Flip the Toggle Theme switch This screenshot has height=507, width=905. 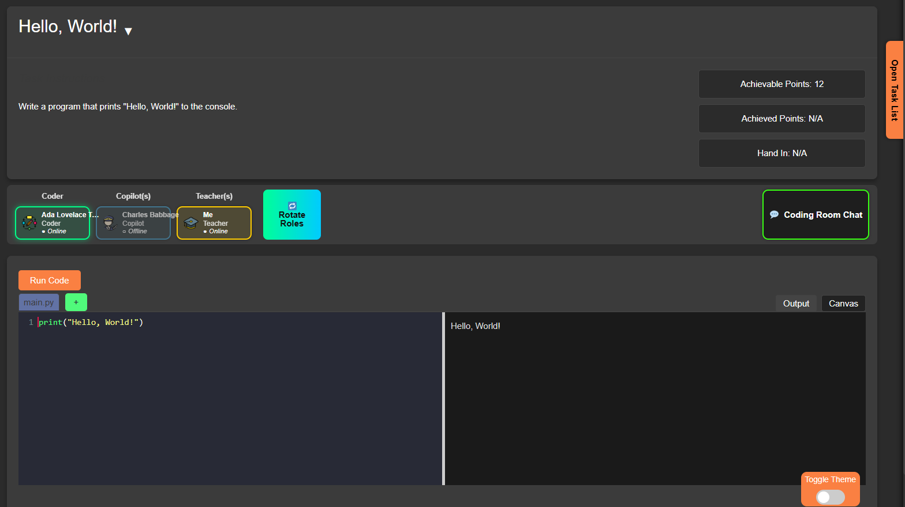click(830, 497)
